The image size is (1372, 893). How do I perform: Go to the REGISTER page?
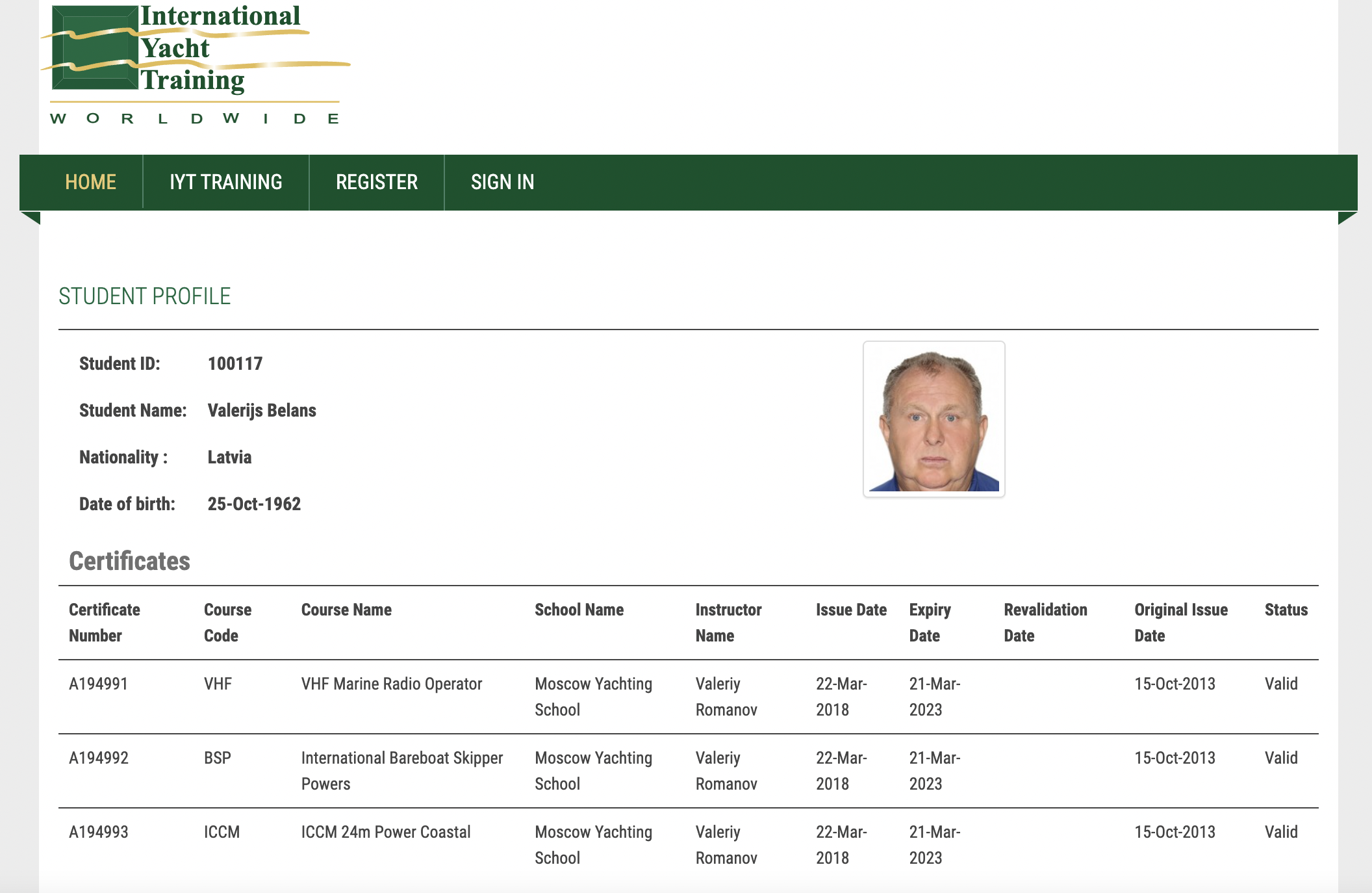point(377,182)
